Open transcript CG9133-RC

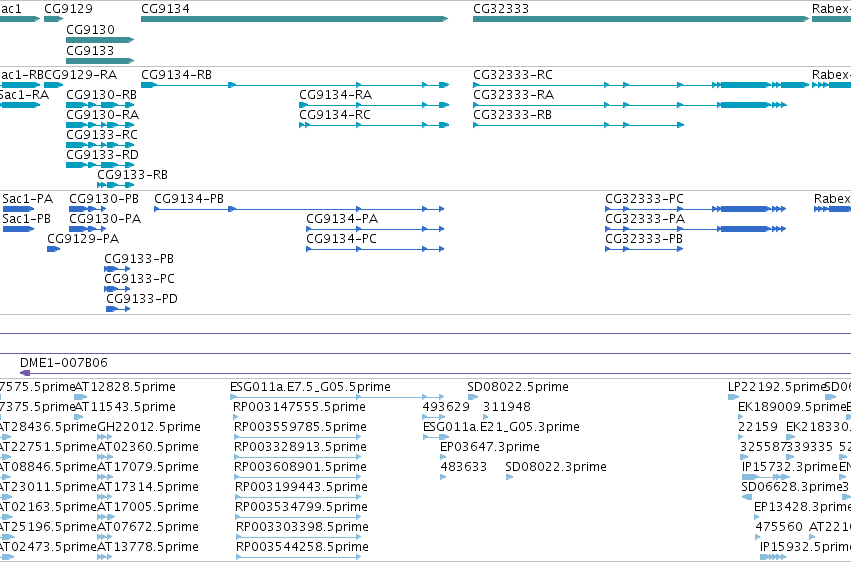click(102, 135)
